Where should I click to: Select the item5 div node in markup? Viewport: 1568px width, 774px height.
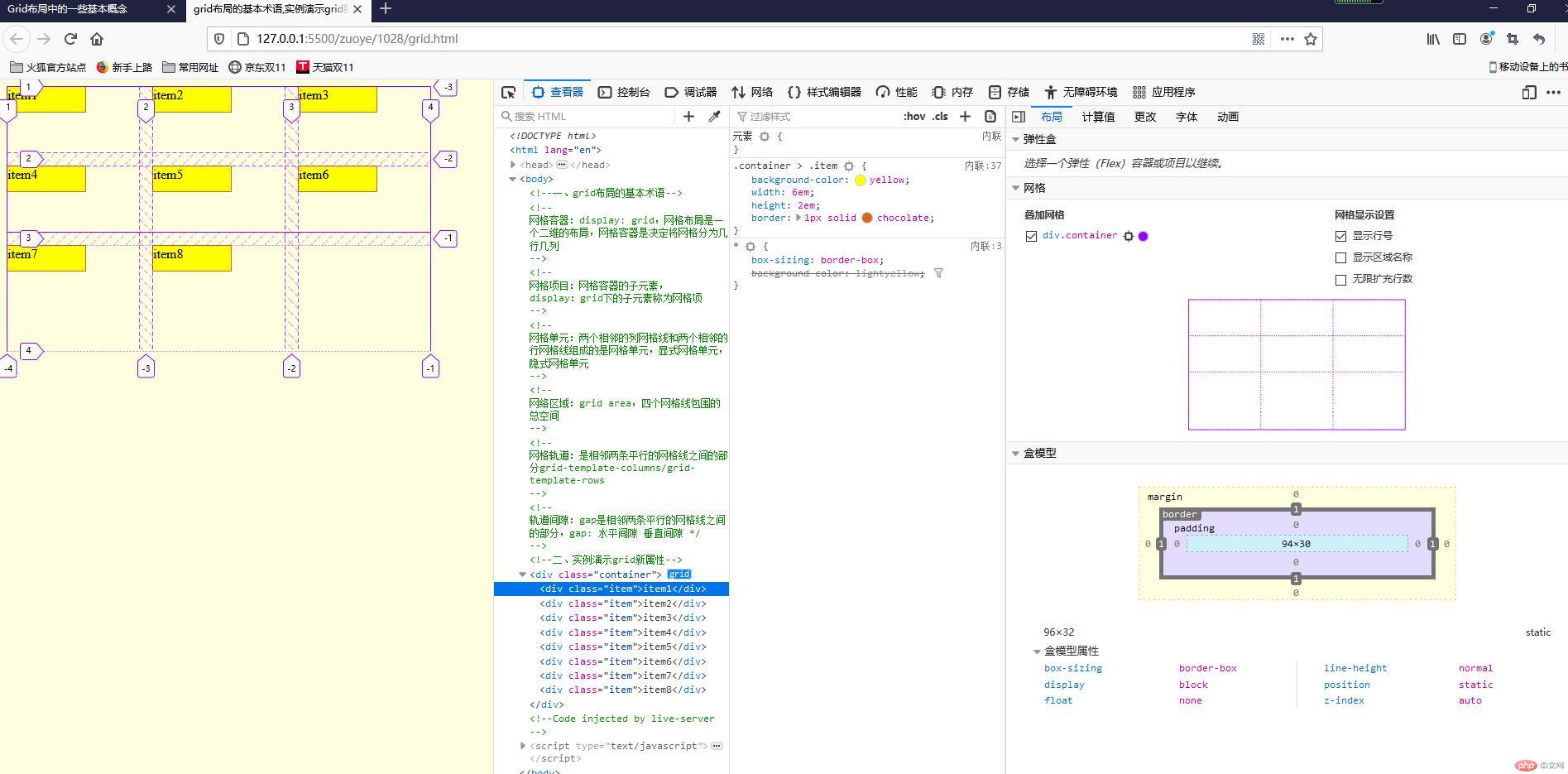(622, 647)
